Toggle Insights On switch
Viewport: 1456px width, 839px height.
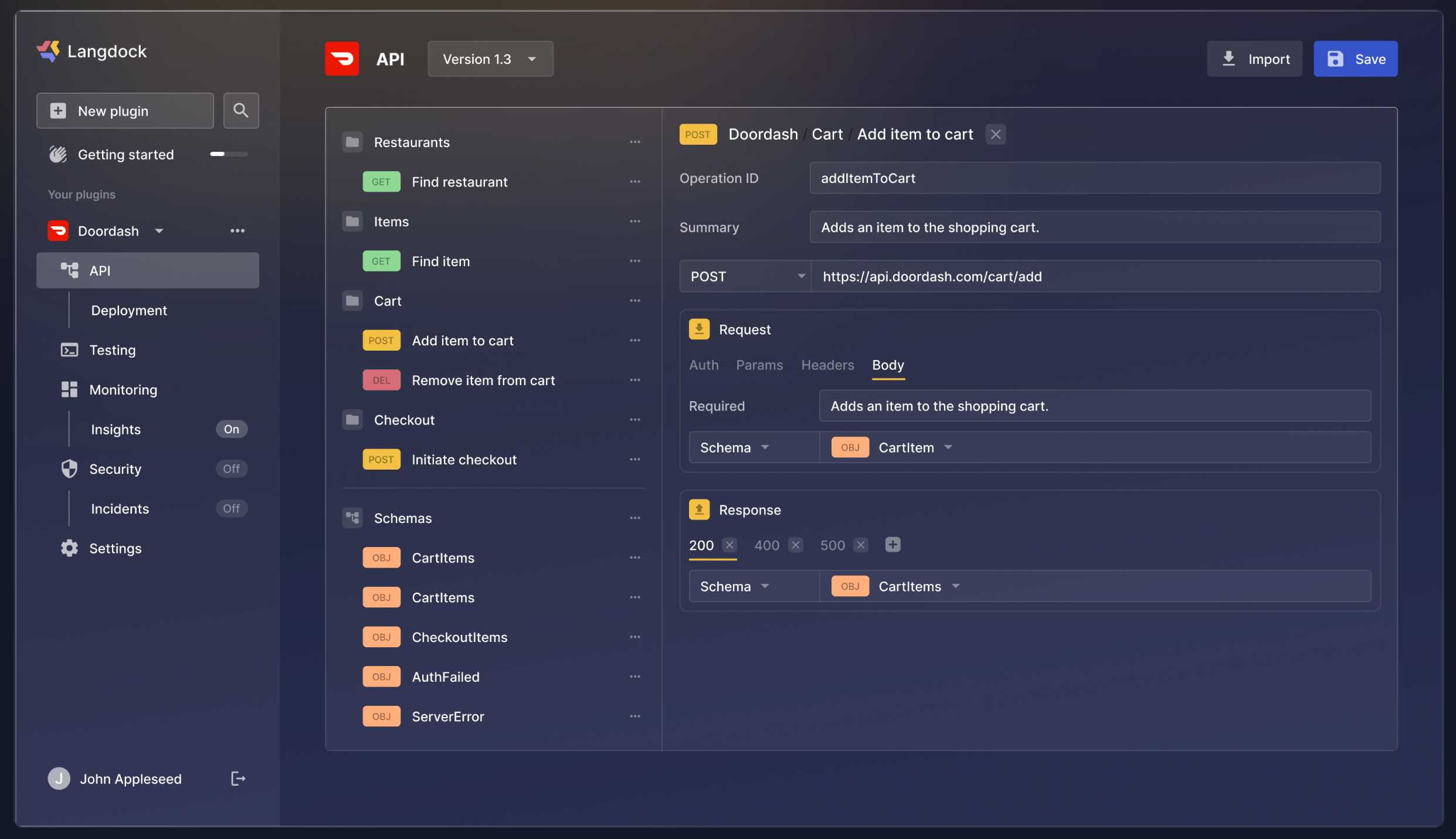click(231, 429)
